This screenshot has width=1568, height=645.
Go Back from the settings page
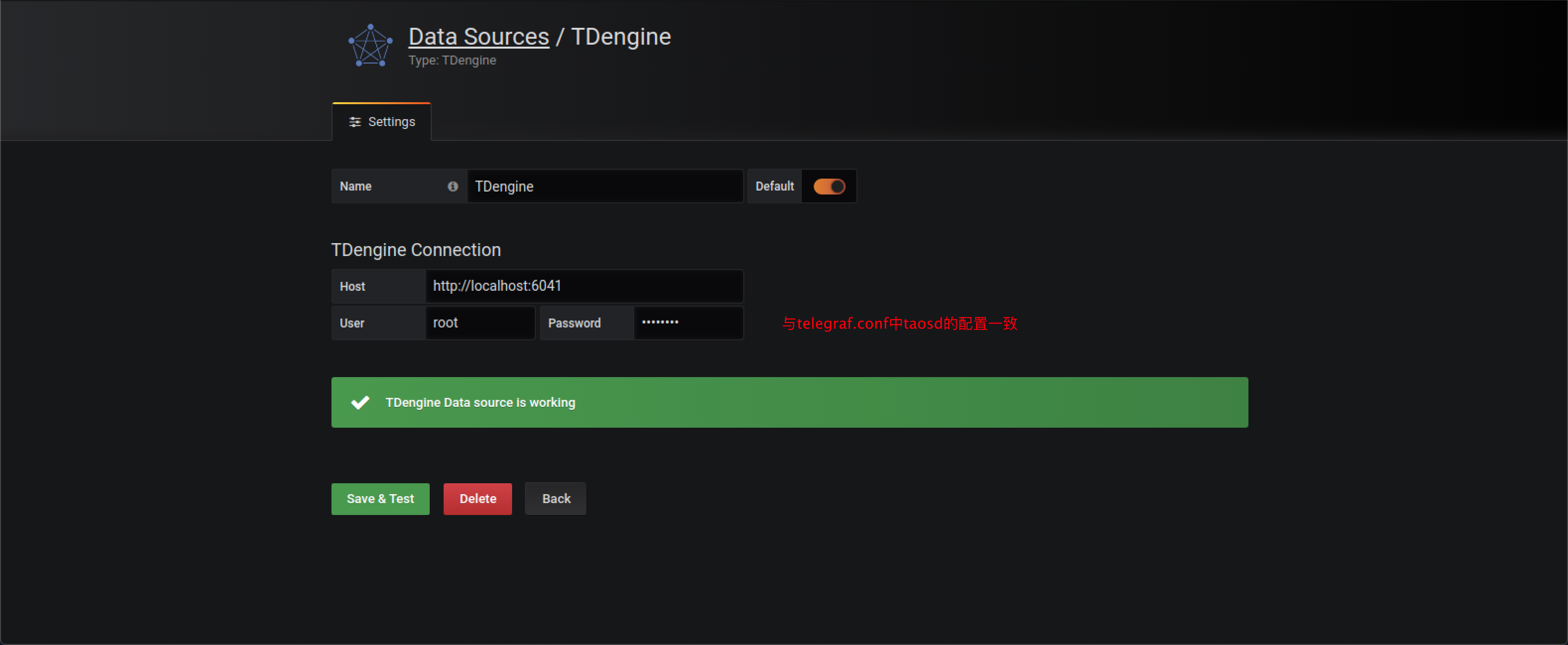(x=556, y=499)
